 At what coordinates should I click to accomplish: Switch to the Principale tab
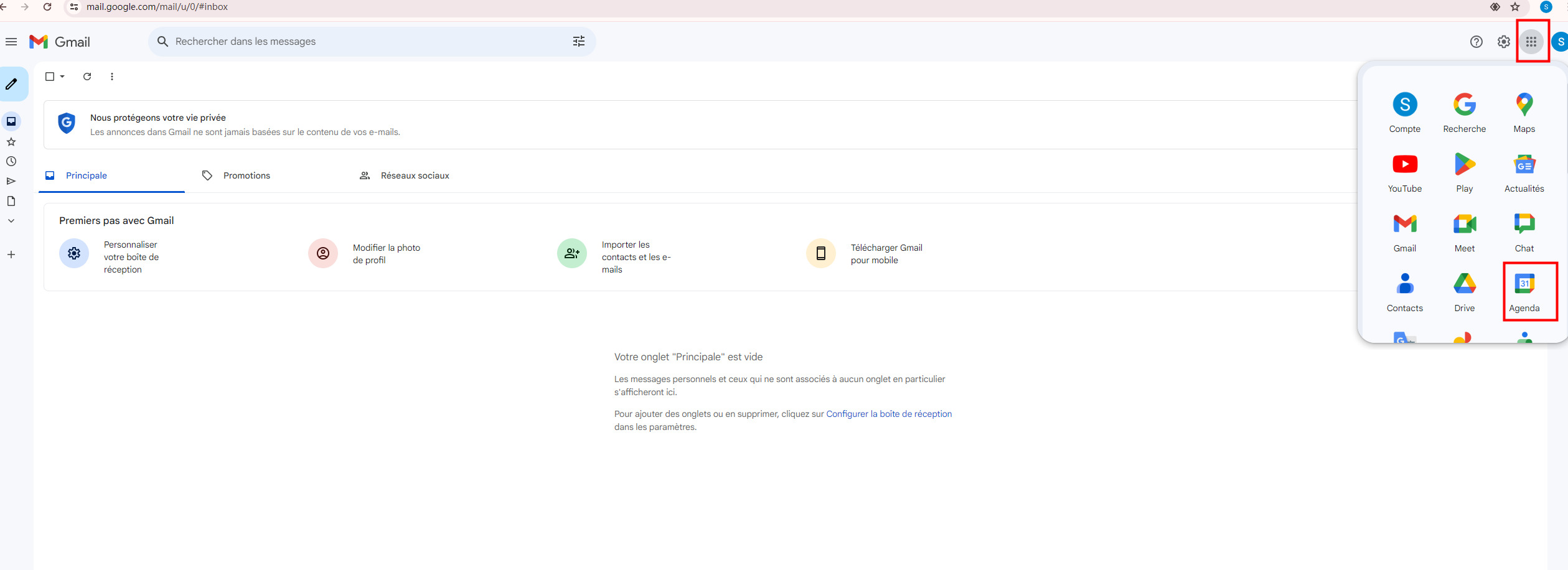[x=111, y=175]
